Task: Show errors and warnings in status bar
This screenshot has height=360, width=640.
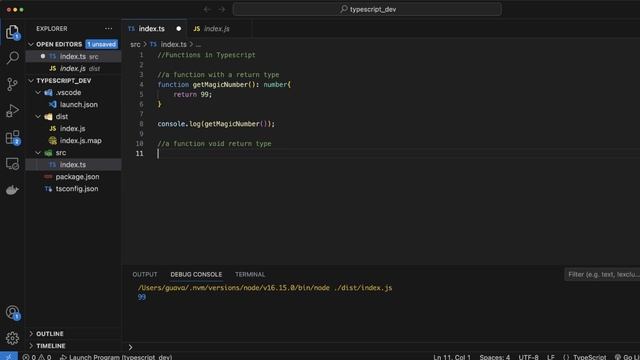Action: [37, 357]
